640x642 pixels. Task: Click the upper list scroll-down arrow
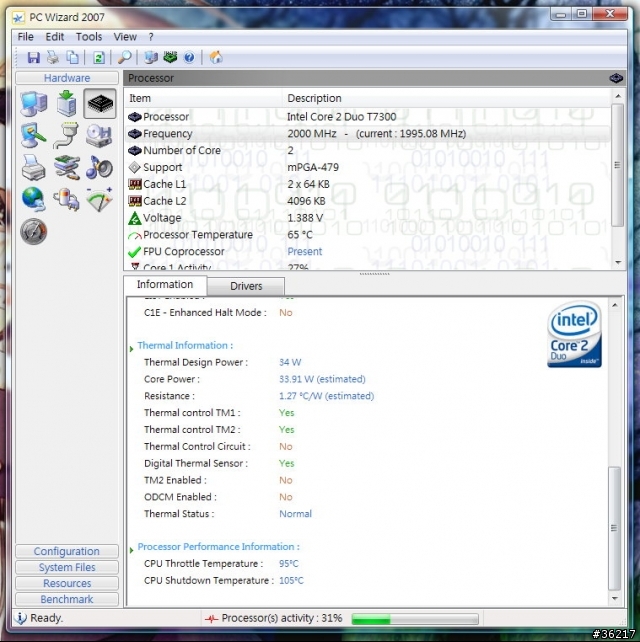coord(618,262)
